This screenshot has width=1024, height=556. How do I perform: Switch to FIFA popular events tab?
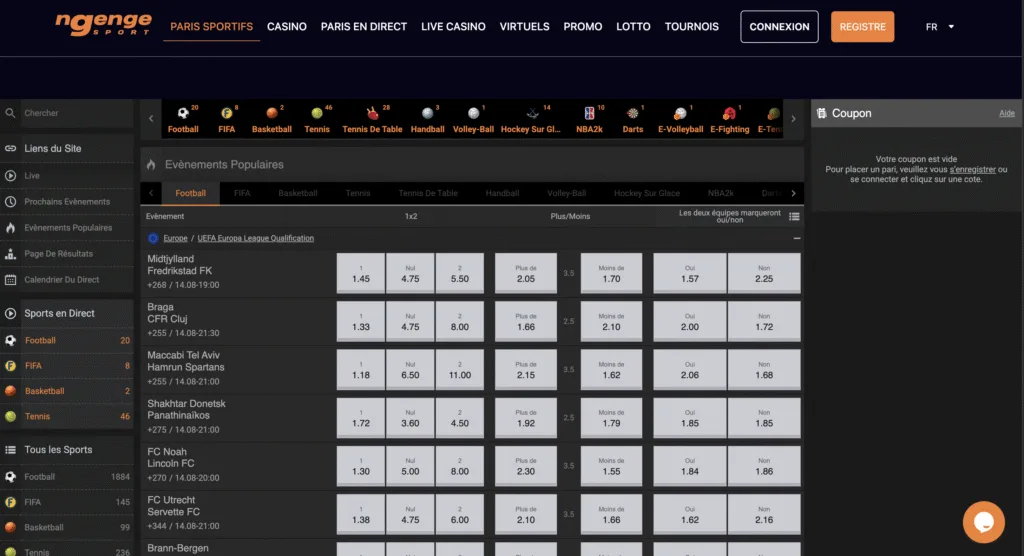(242, 193)
